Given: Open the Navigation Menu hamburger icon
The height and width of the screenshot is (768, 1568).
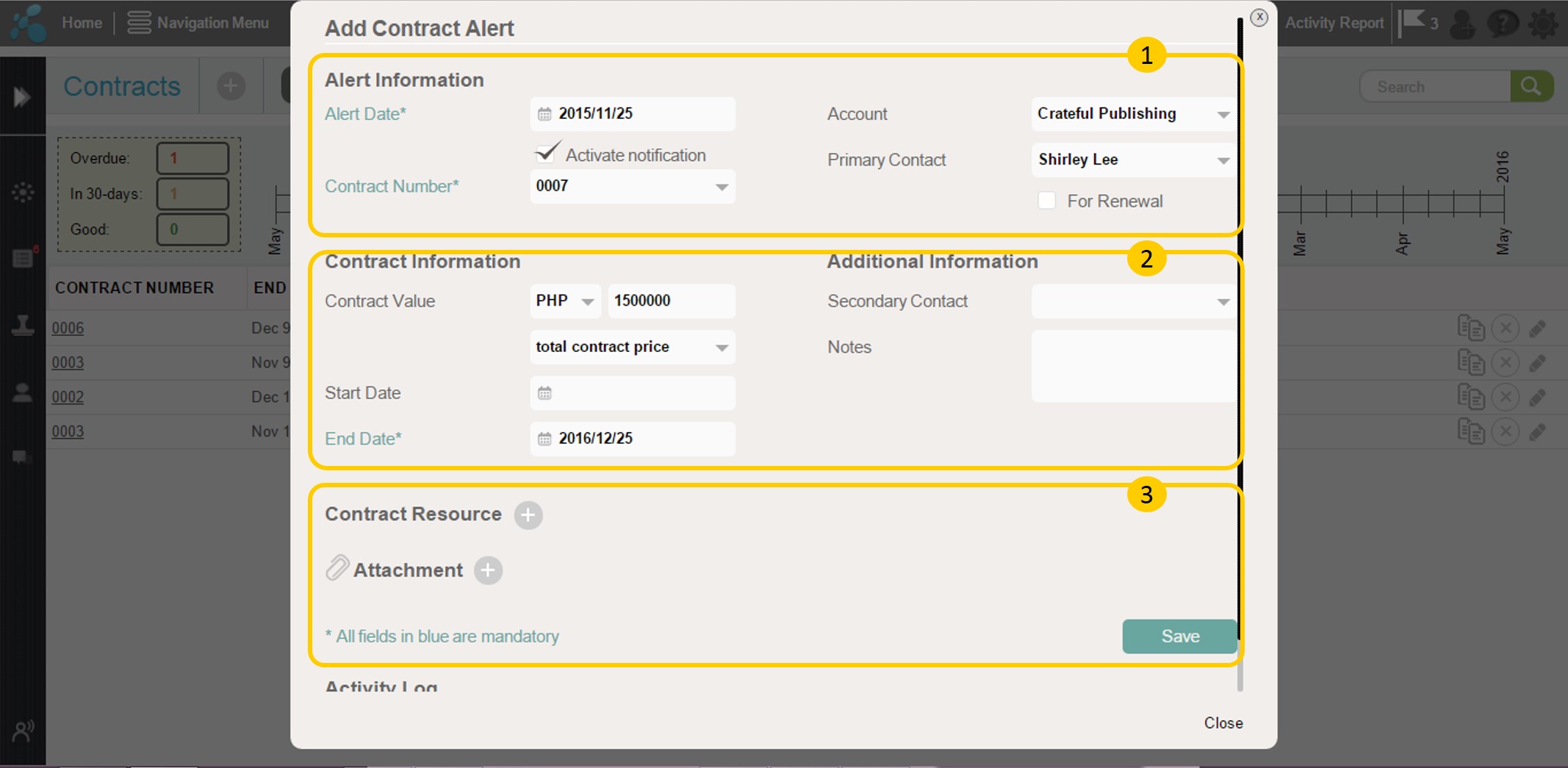Looking at the screenshot, I should tap(139, 23).
